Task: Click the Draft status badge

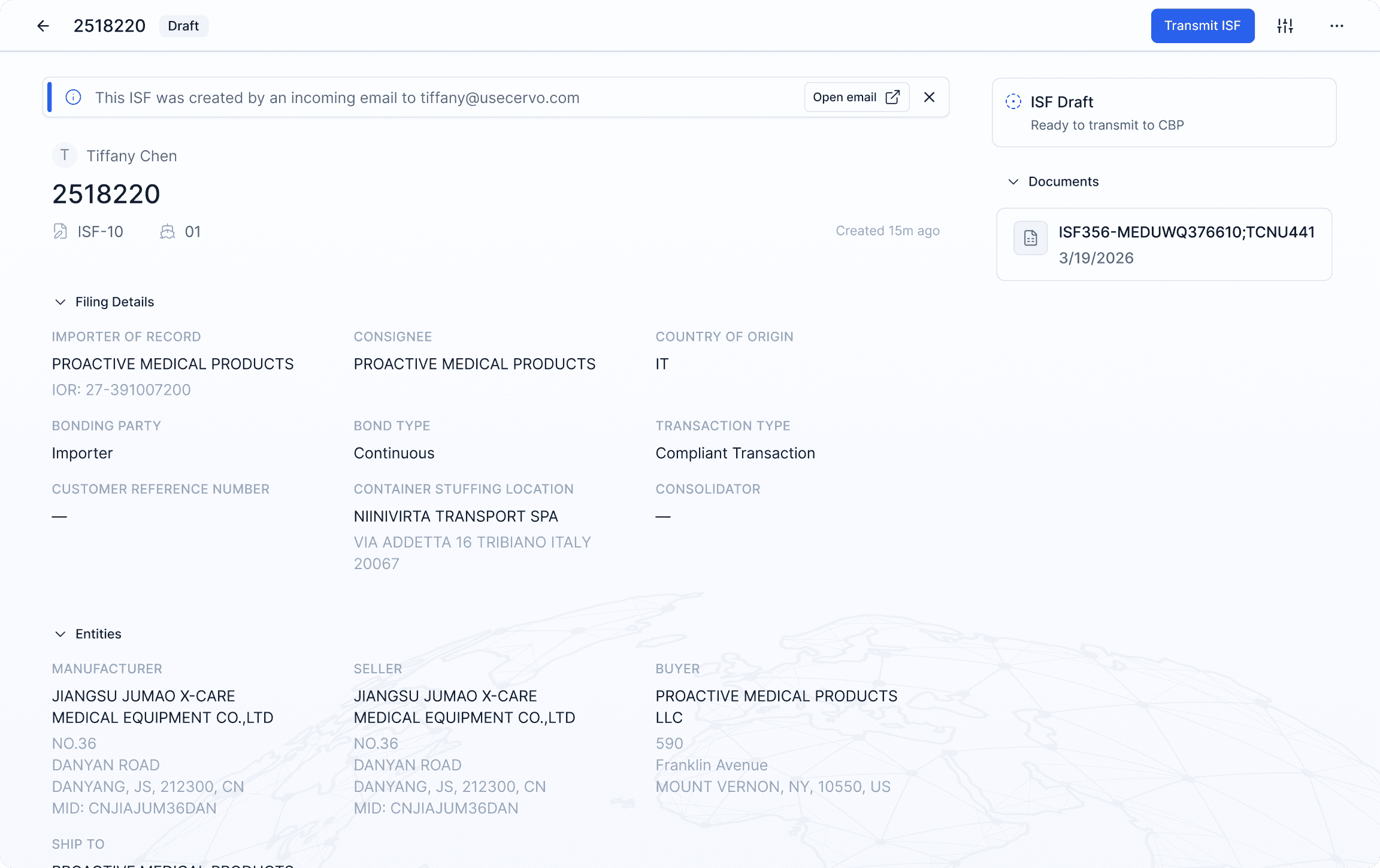Action: 183,26
